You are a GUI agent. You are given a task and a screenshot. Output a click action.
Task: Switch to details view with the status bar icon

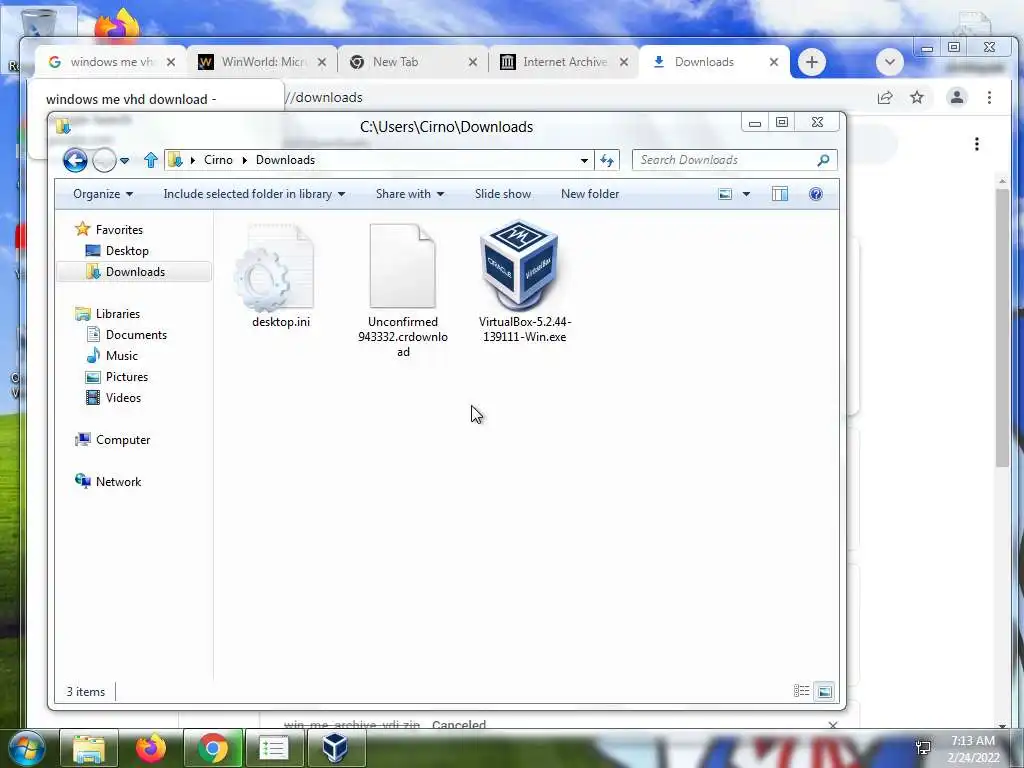[801, 691]
